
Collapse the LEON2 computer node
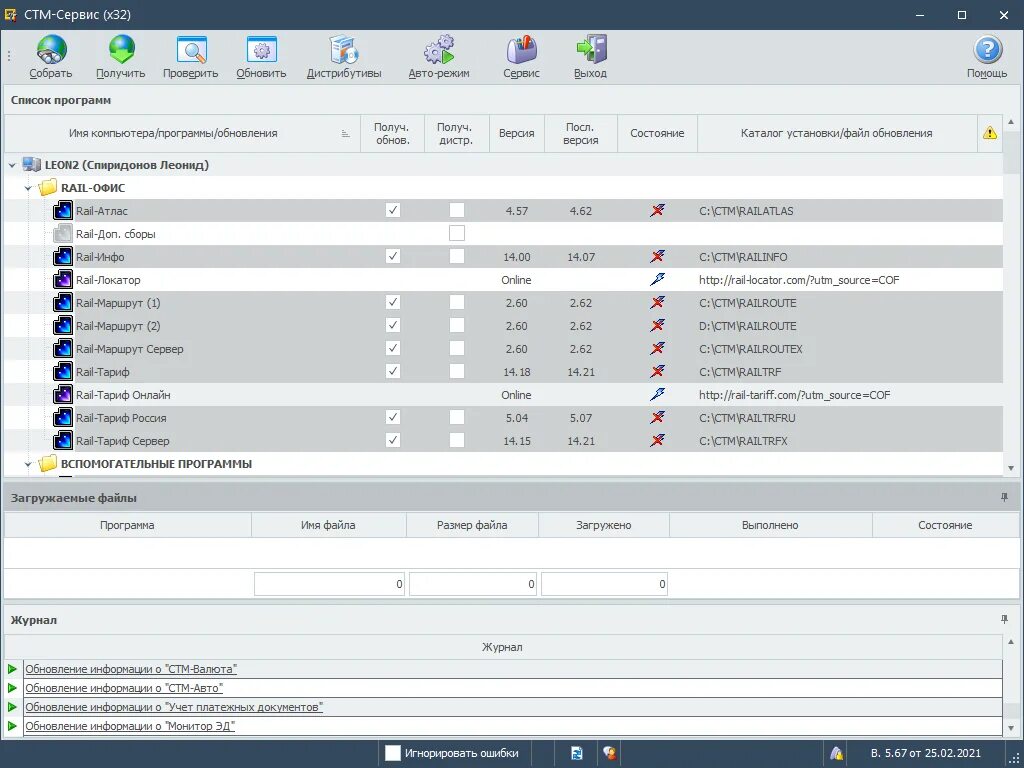point(12,166)
